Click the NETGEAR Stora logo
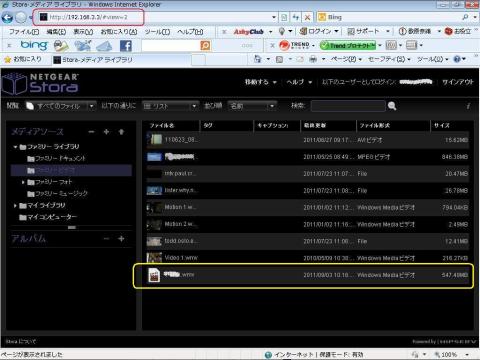Viewport: 480px width, 360px height. [x=40, y=83]
